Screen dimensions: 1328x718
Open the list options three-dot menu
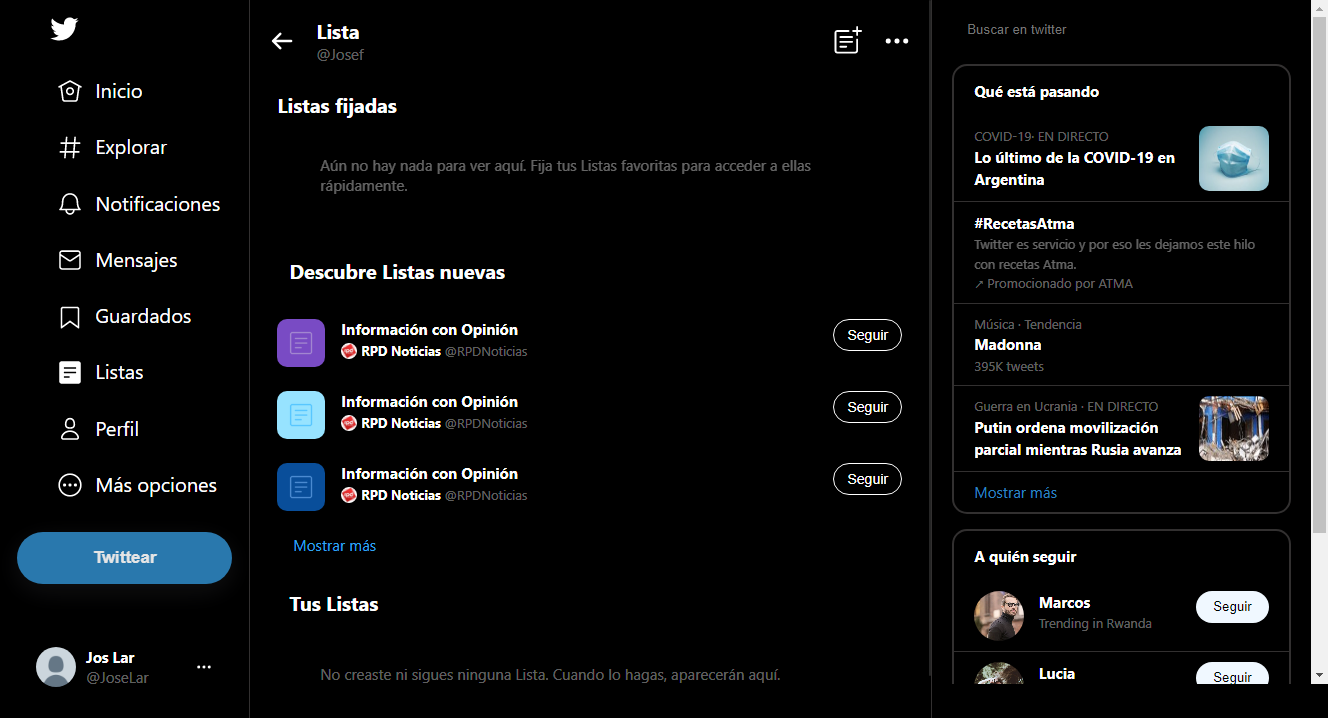tap(897, 41)
